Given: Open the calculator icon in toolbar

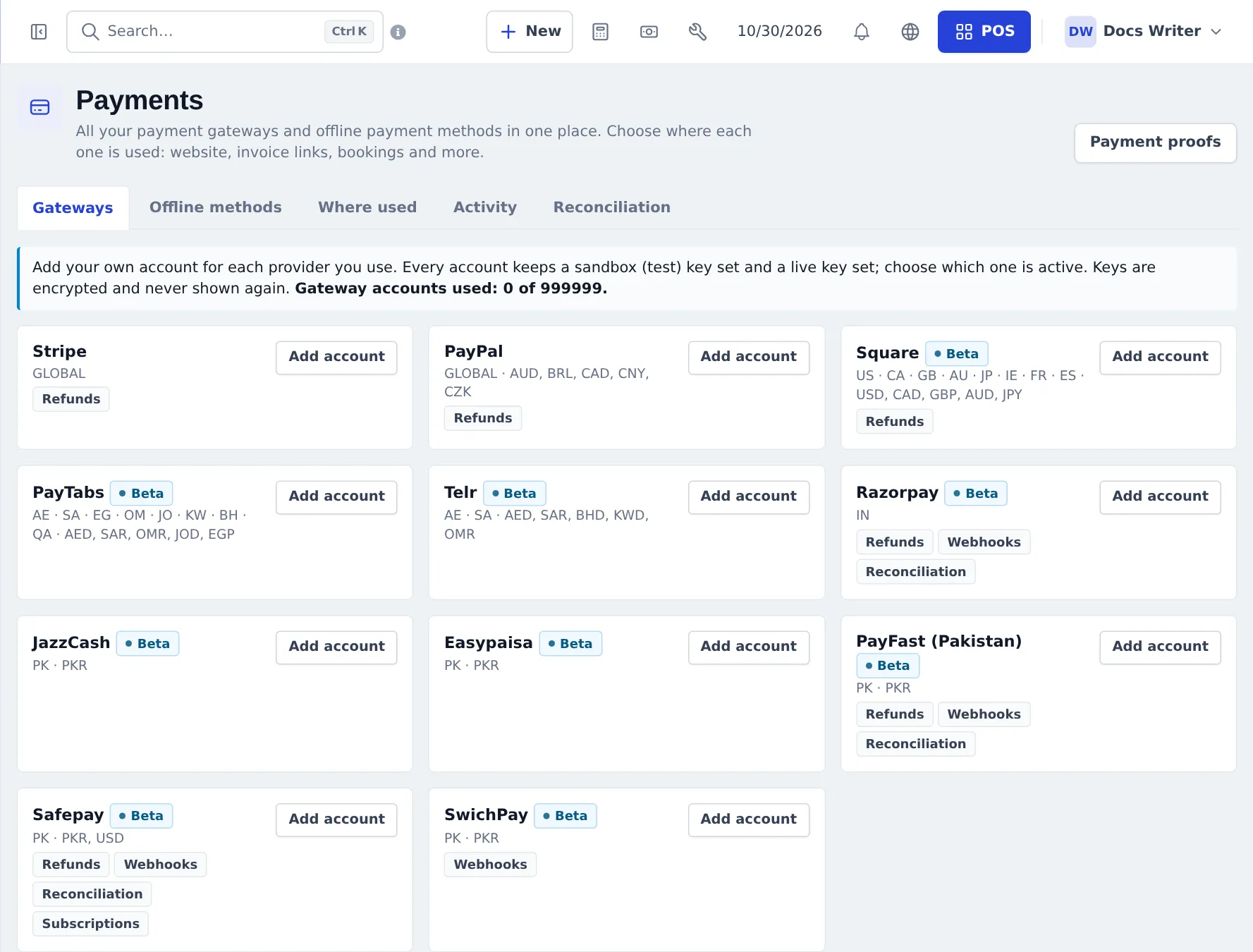Looking at the screenshot, I should click(600, 32).
